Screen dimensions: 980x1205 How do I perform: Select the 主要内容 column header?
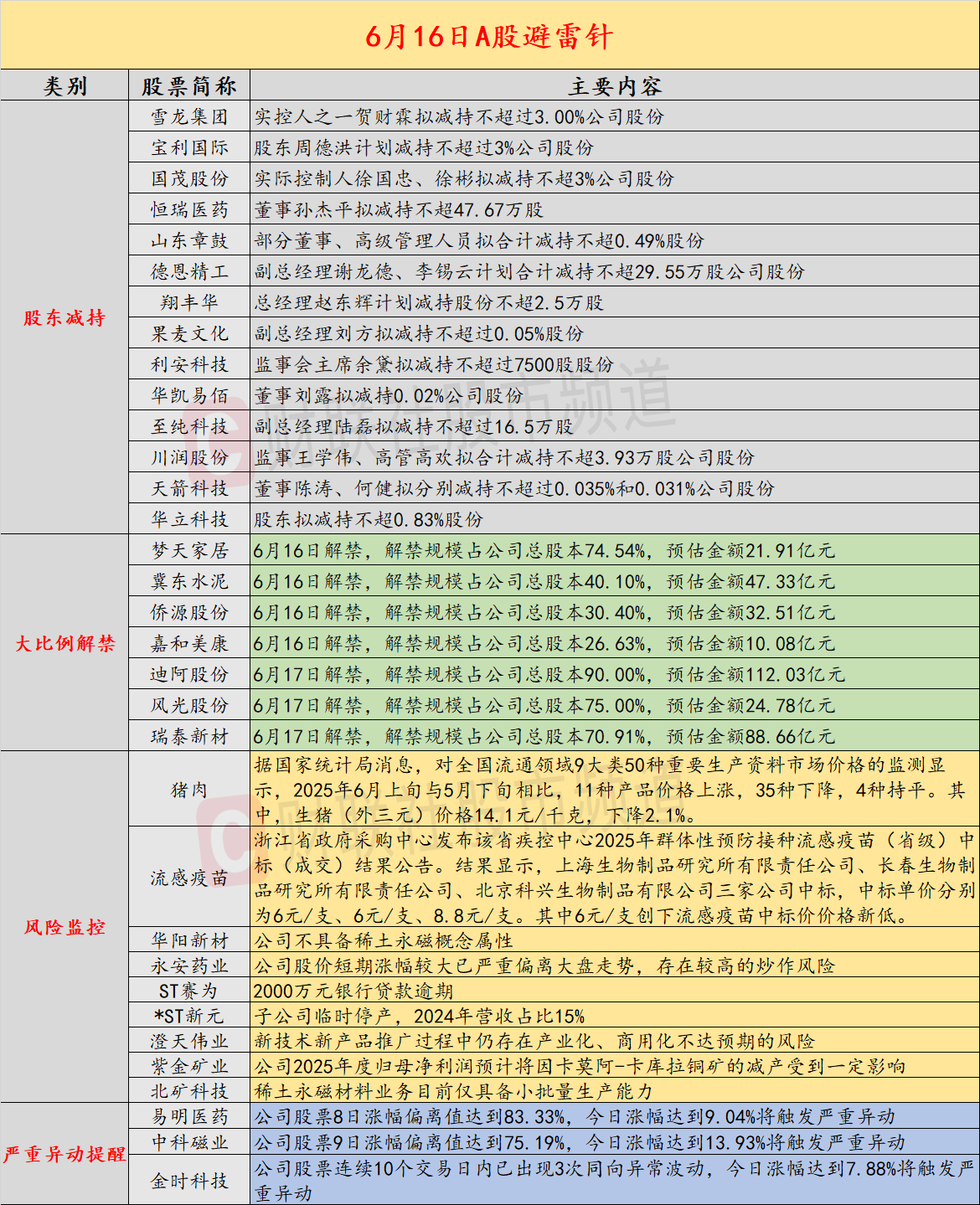615,85
